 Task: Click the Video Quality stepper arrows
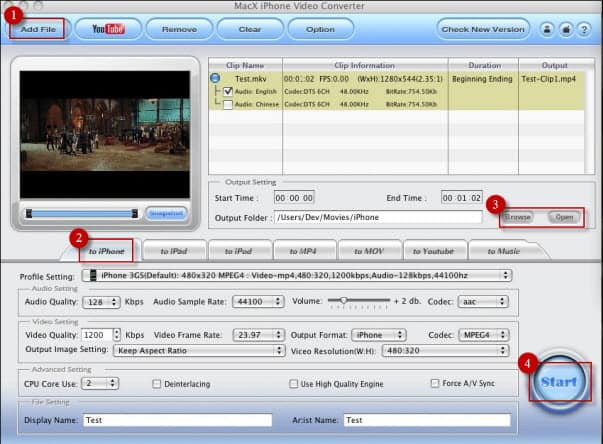tap(117, 335)
